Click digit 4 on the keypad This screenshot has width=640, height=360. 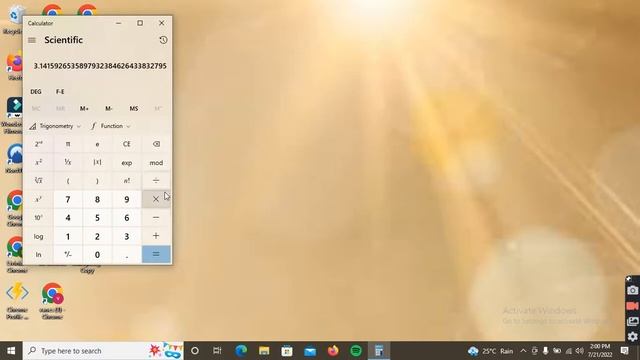click(x=68, y=218)
